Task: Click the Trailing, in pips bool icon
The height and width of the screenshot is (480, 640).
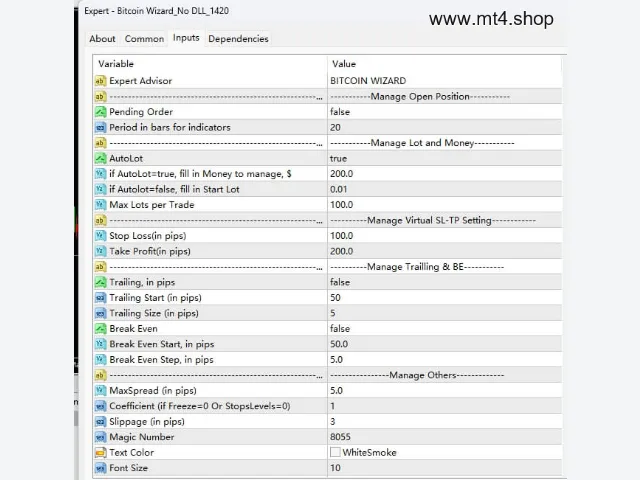Action: tap(100, 282)
